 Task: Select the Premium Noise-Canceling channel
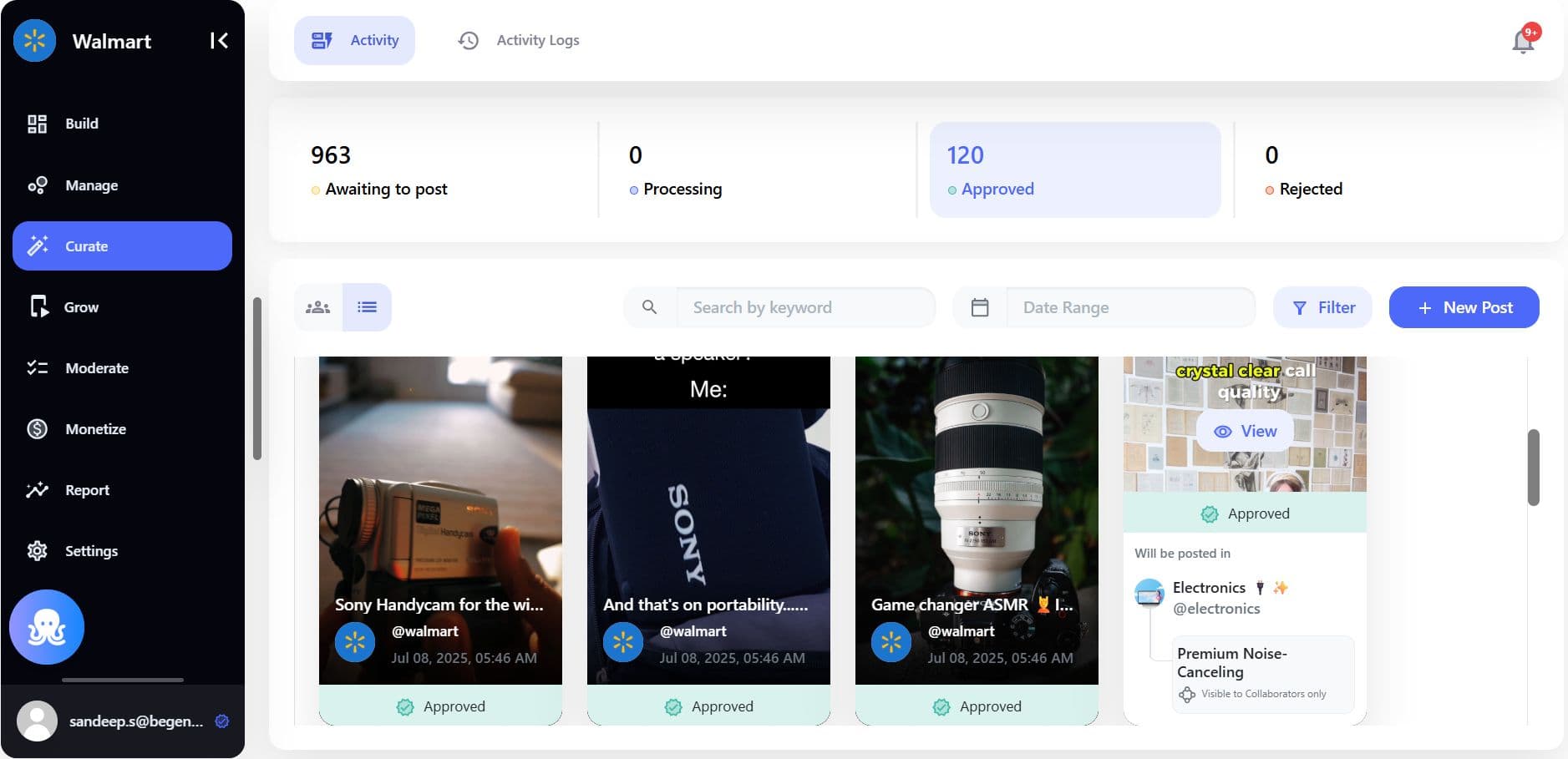(1263, 674)
